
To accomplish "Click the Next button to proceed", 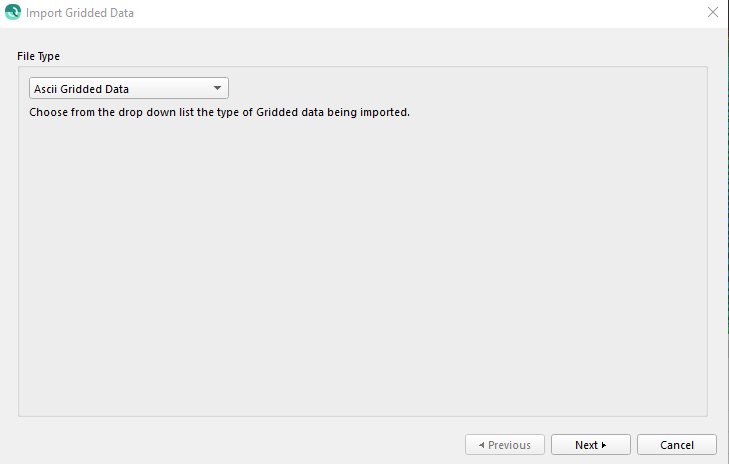I will [591, 445].
